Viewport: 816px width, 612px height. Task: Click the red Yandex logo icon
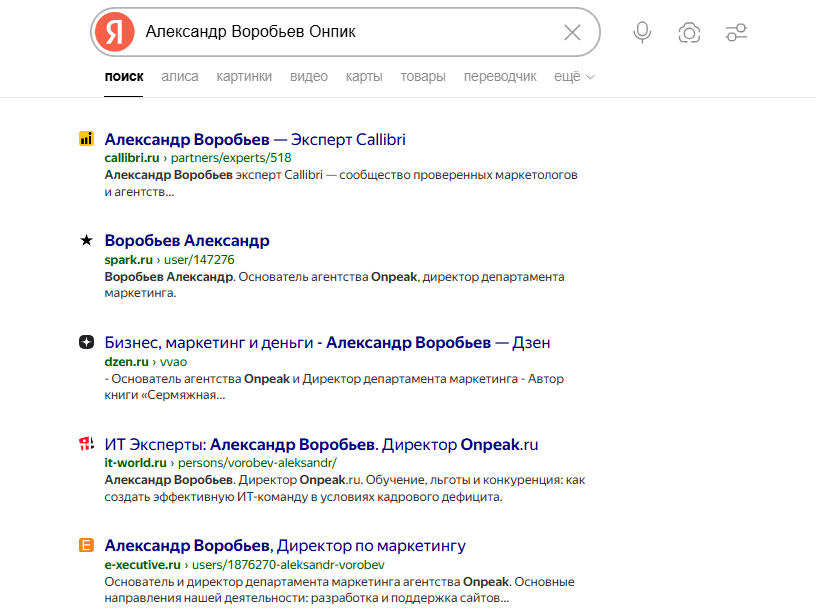tap(114, 31)
